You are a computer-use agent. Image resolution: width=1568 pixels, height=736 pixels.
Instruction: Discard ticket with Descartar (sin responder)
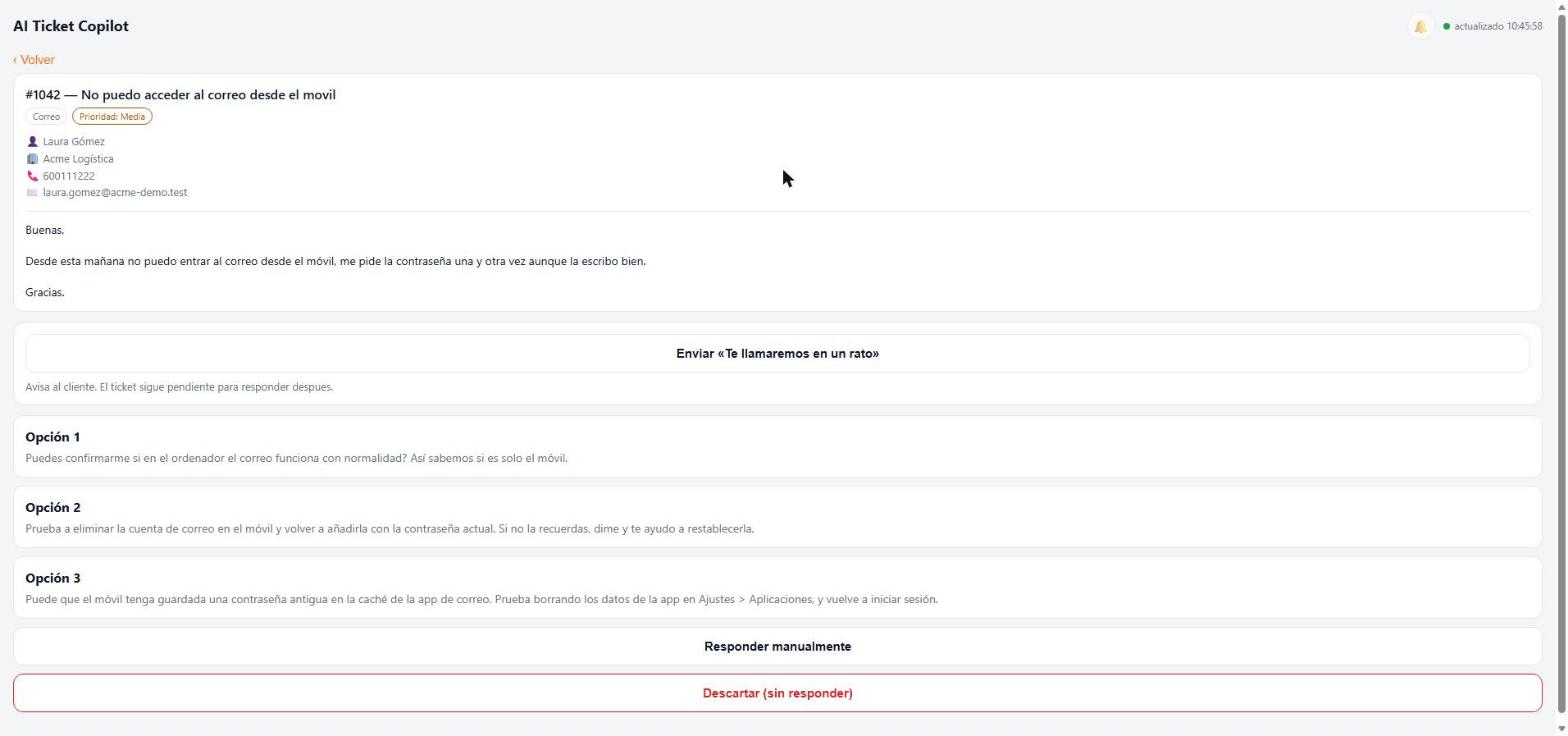point(777,693)
